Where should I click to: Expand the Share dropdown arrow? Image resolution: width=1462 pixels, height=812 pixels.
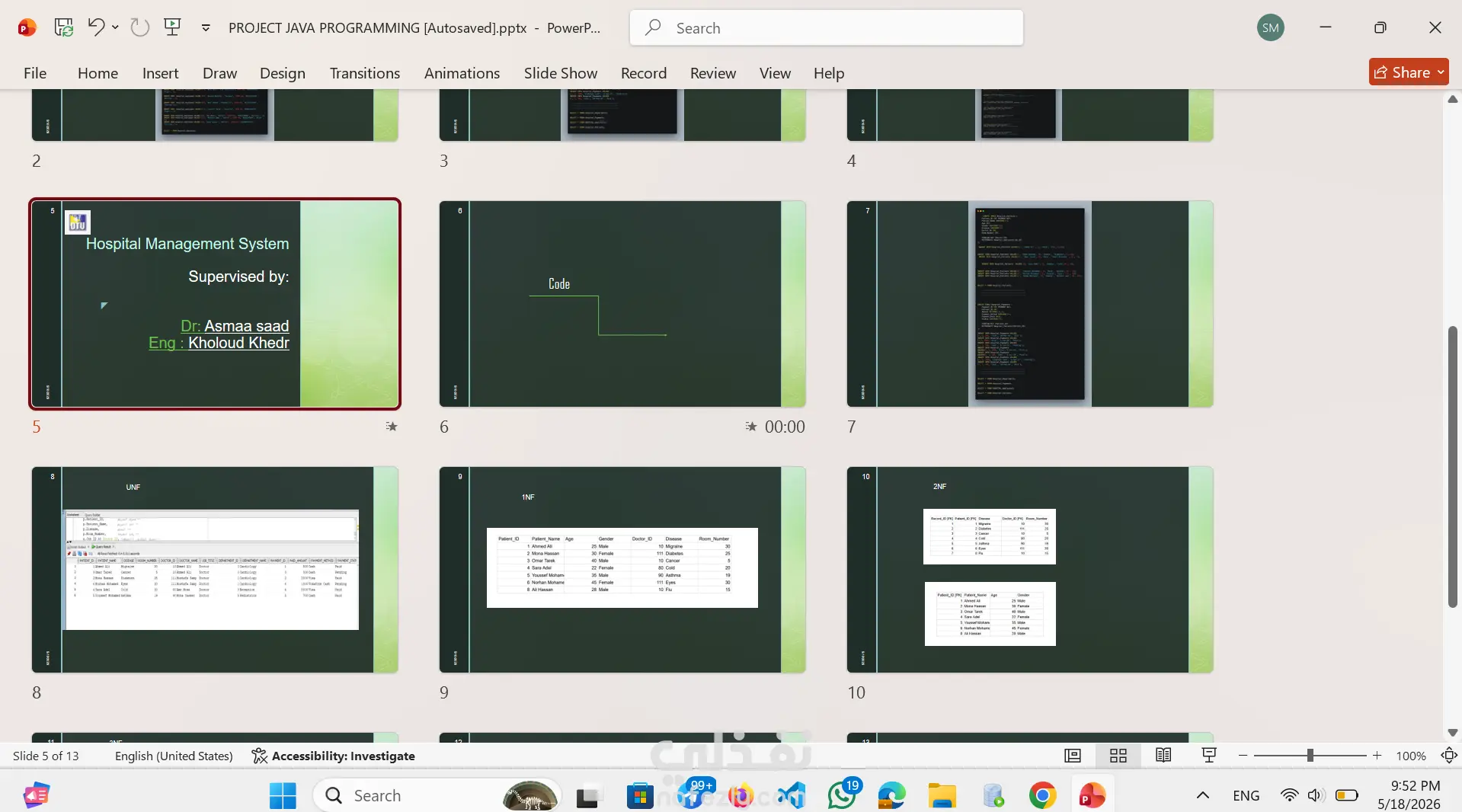point(1441,72)
